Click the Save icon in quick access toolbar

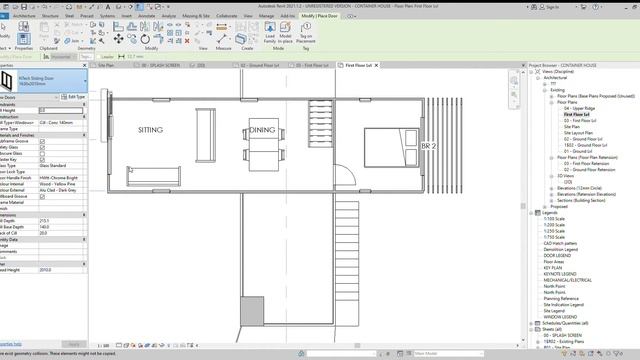pos(24,7)
